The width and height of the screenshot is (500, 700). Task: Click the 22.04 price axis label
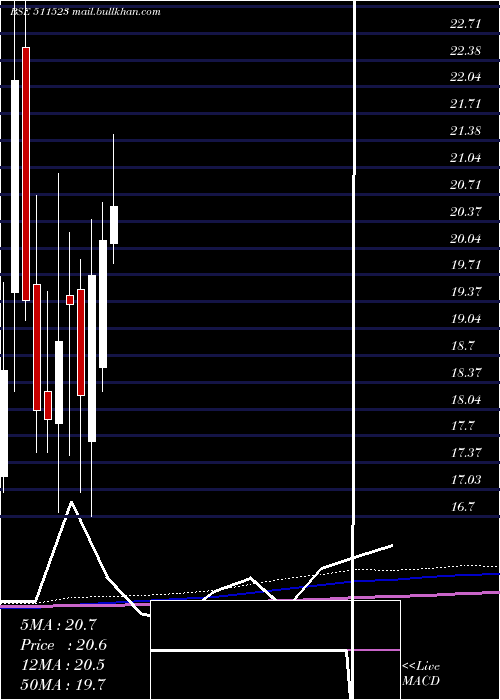(466, 77)
